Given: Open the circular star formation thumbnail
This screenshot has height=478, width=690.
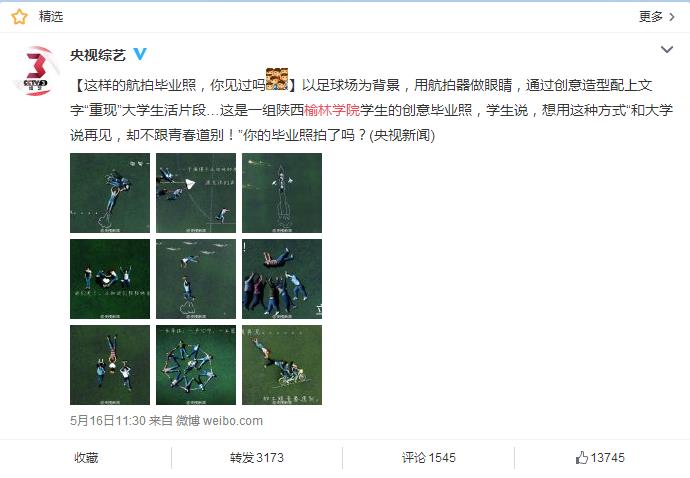Looking at the screenshot, I should click(196, 365).
